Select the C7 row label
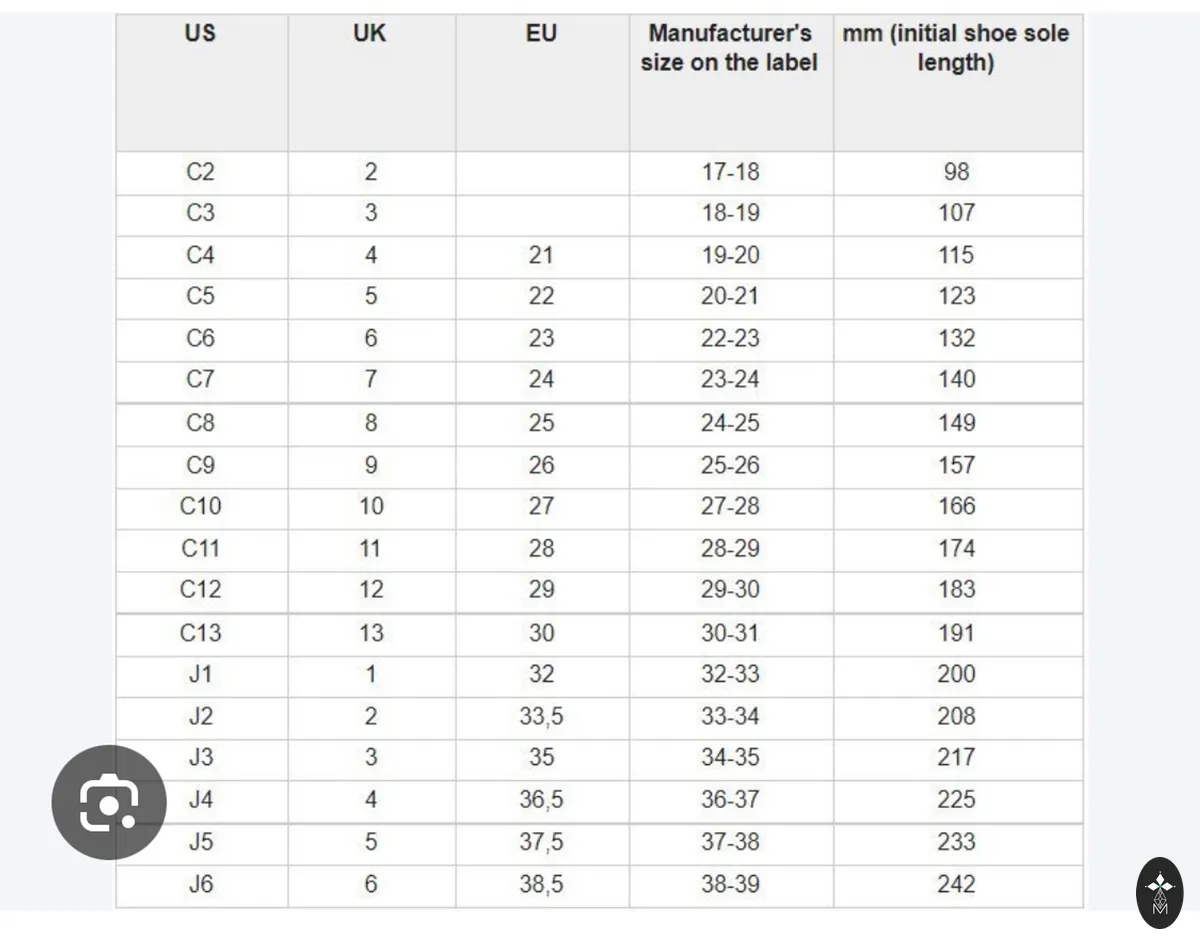Image resolution: width=1200 pixels, height=945 pixels. [x=202, y=381]
